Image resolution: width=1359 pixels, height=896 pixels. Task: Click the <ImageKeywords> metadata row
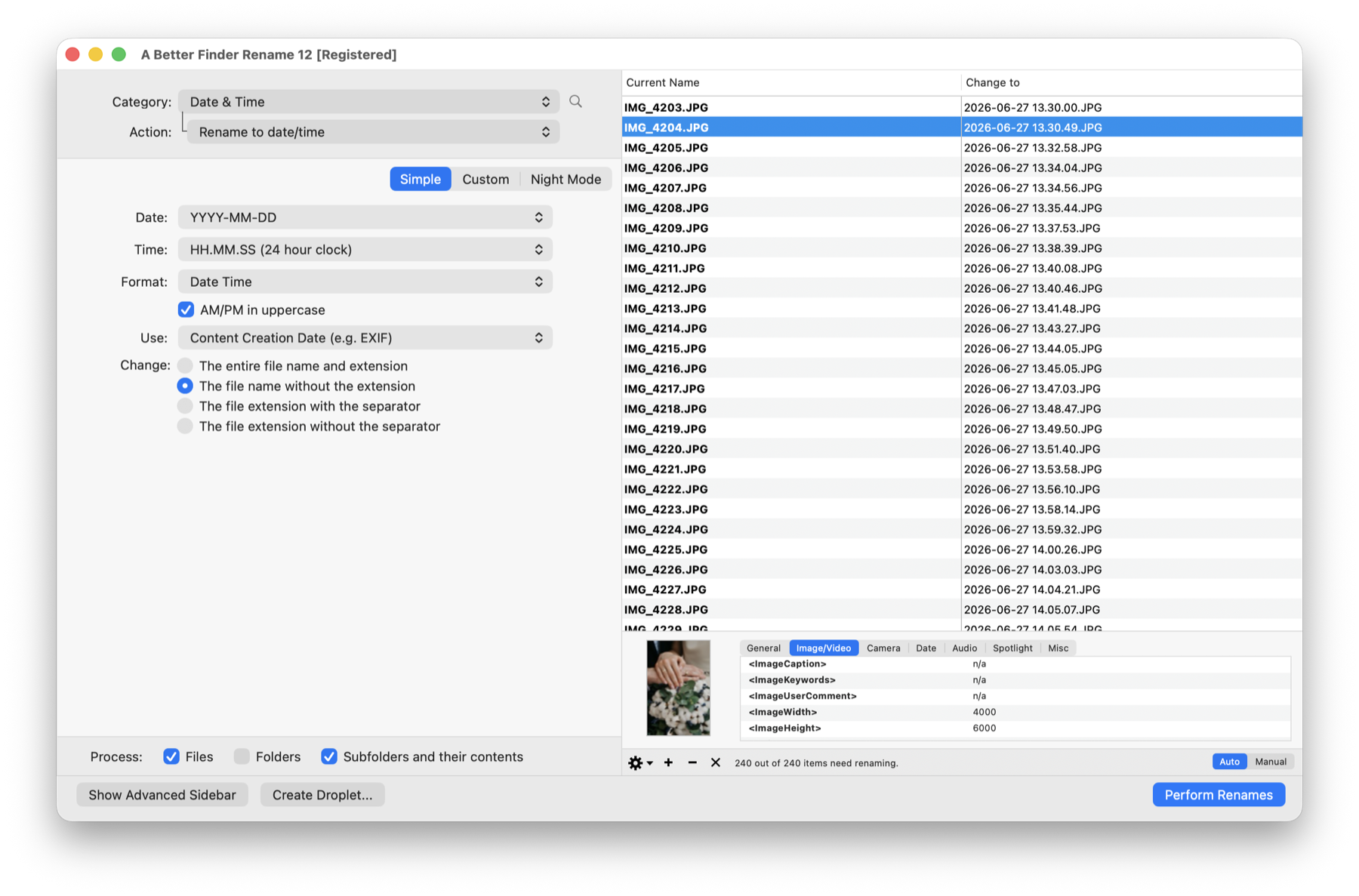point(1015,680)
